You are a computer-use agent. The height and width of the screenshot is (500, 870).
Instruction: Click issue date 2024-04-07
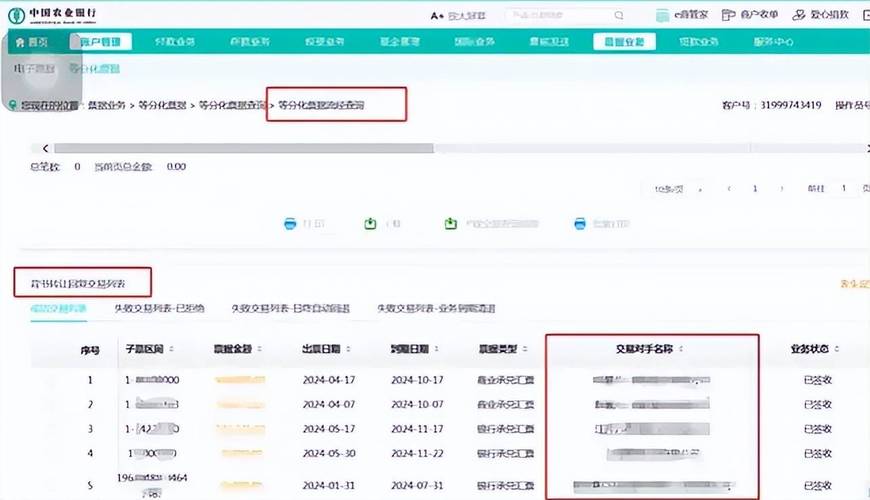pyautogui.click(x=329, y=405)
